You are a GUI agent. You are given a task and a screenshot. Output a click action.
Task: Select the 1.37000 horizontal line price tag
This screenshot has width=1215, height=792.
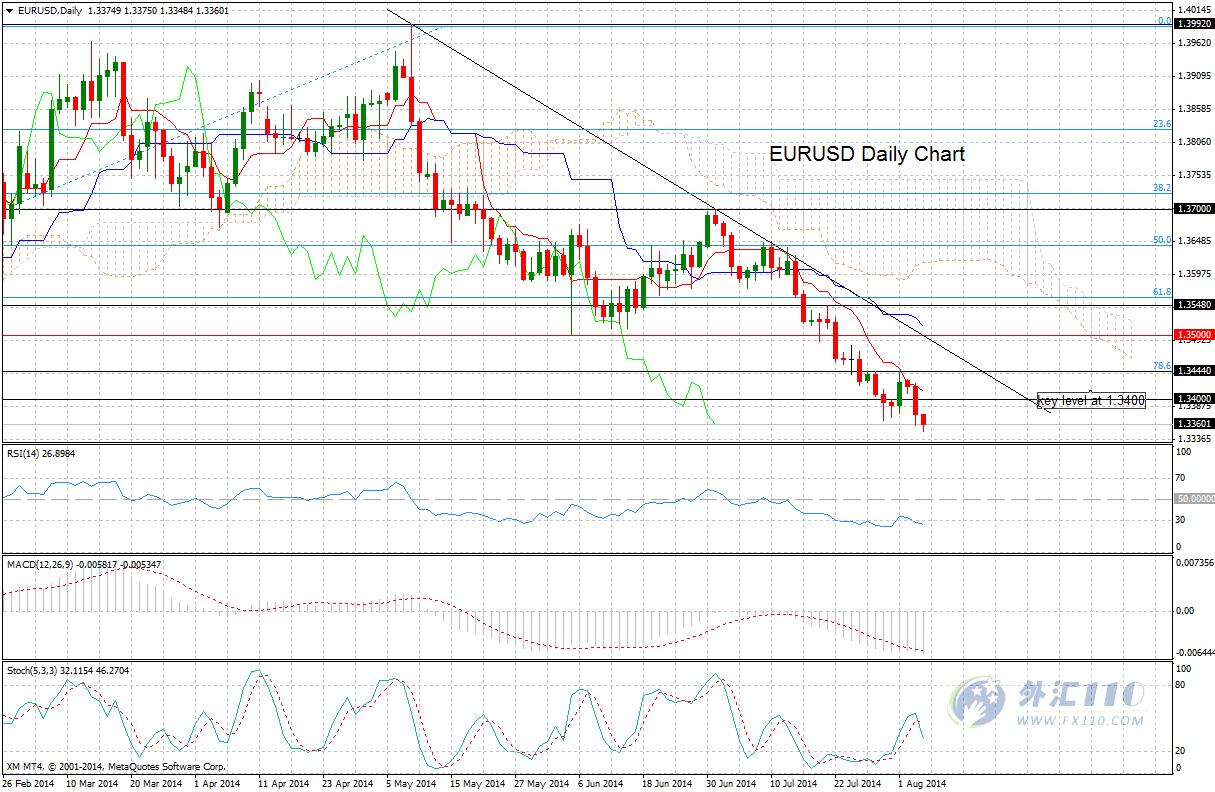(x=1194, y=208)
